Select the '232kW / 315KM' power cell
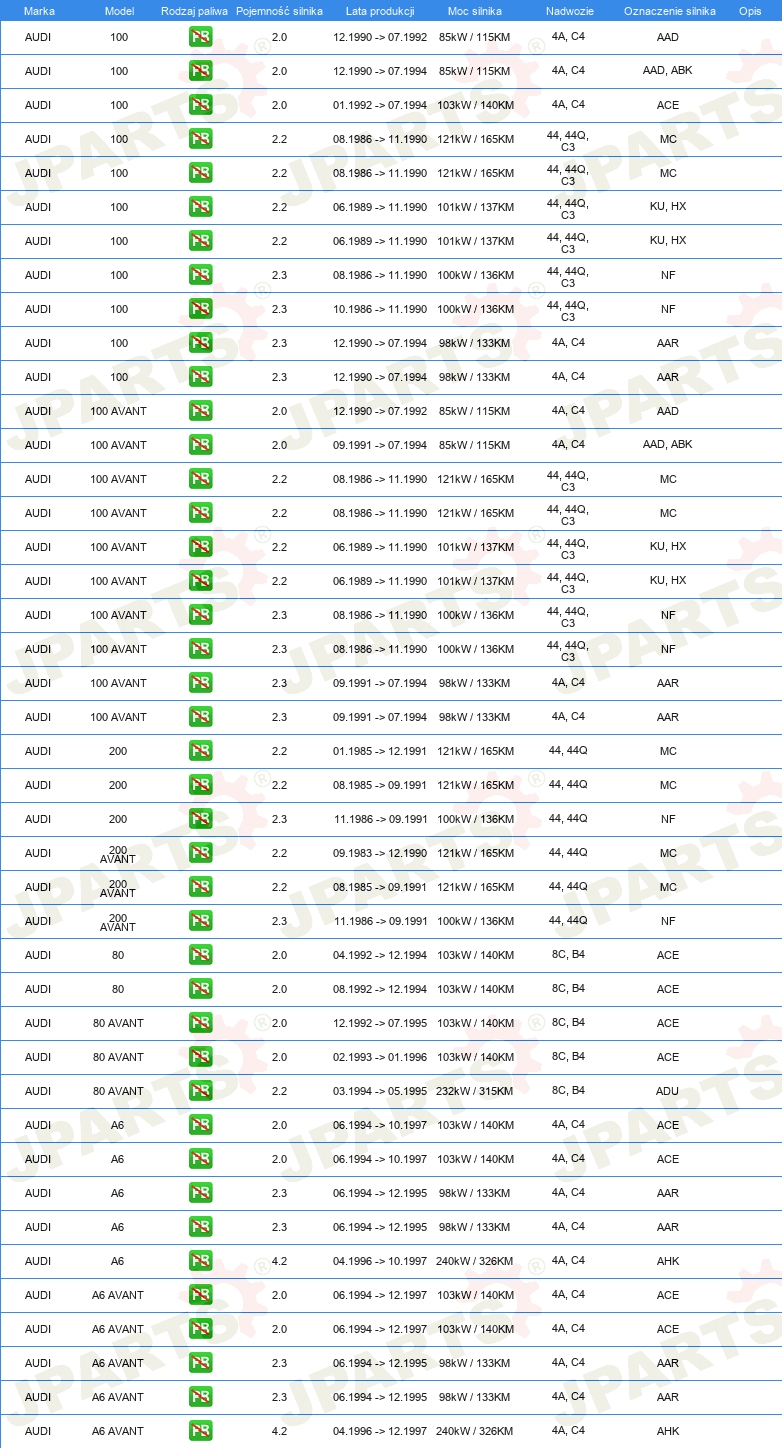Viewport: 782px width, 1448px height. 474,1091
